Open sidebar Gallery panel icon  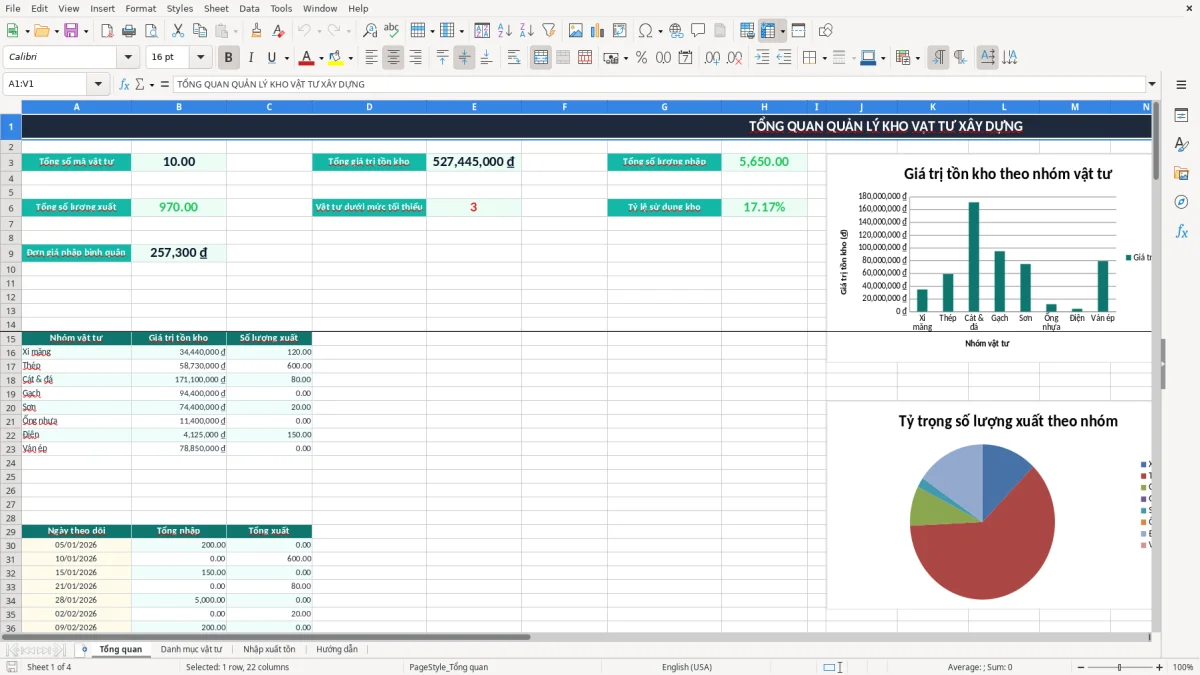pyautogui.click(x=1181, y=174)
